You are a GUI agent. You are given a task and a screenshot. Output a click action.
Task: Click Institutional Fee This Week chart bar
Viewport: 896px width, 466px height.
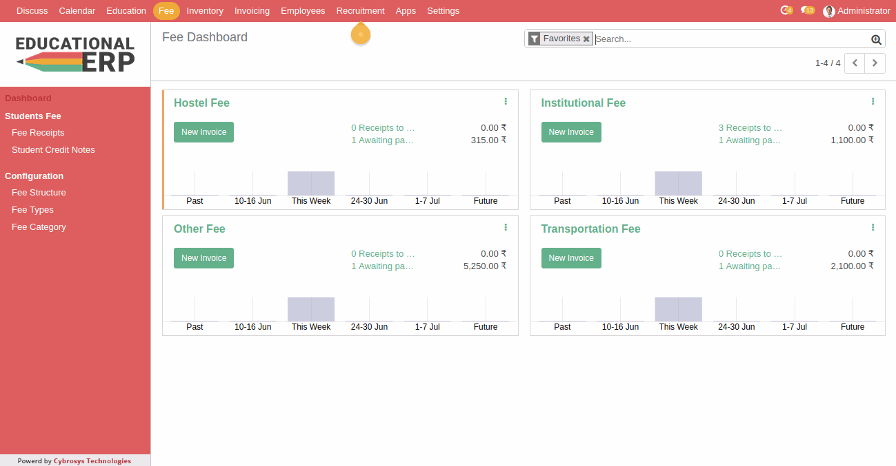click(678, 183)
